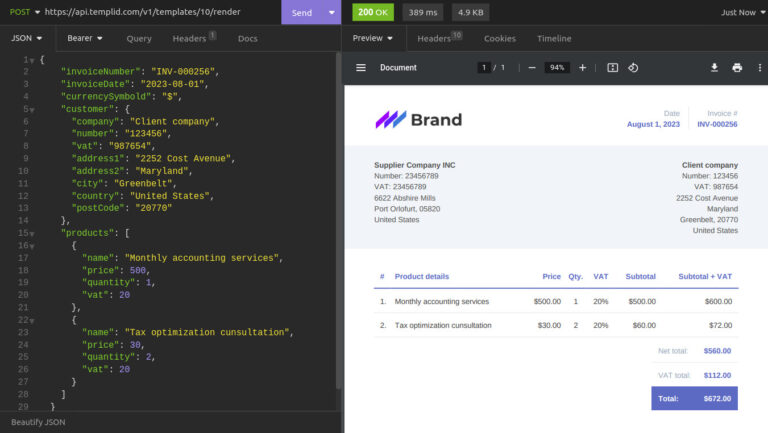Rotate the PDF document counterclockwise
This screenshot has height=433, width=768.
coord(633,68)
